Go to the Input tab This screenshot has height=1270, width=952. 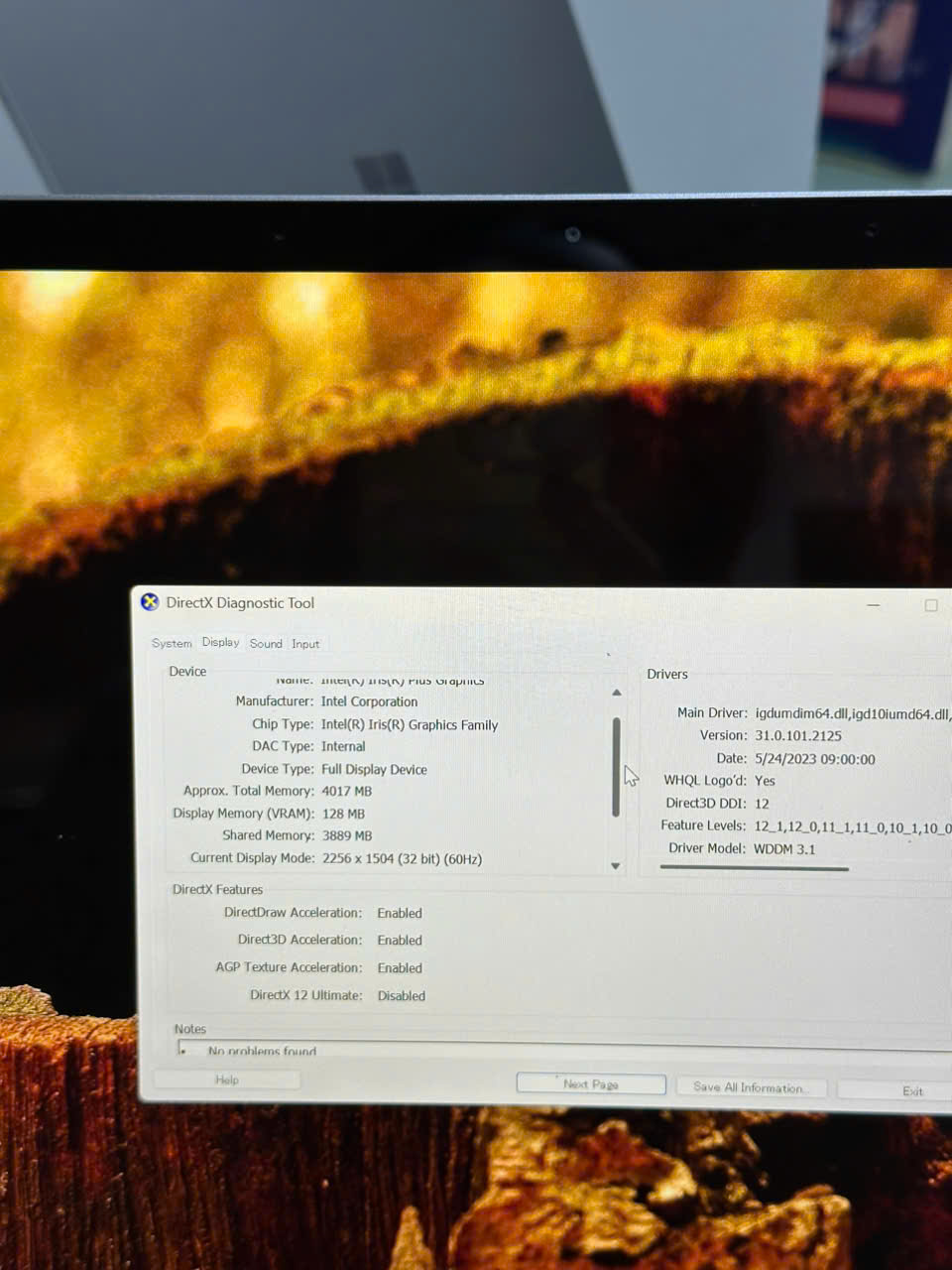(x=305, y=644)
